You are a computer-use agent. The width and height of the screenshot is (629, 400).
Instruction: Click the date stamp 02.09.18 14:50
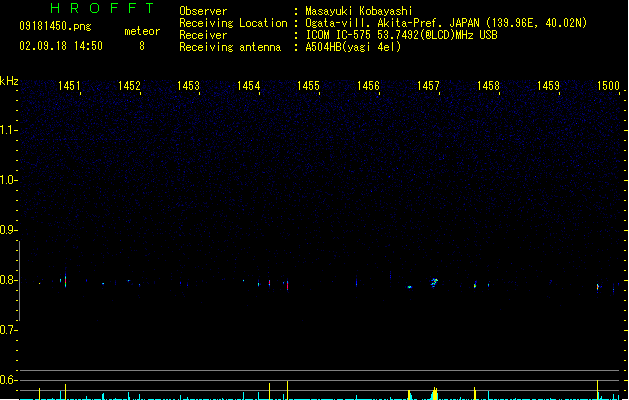coord(61,46)
